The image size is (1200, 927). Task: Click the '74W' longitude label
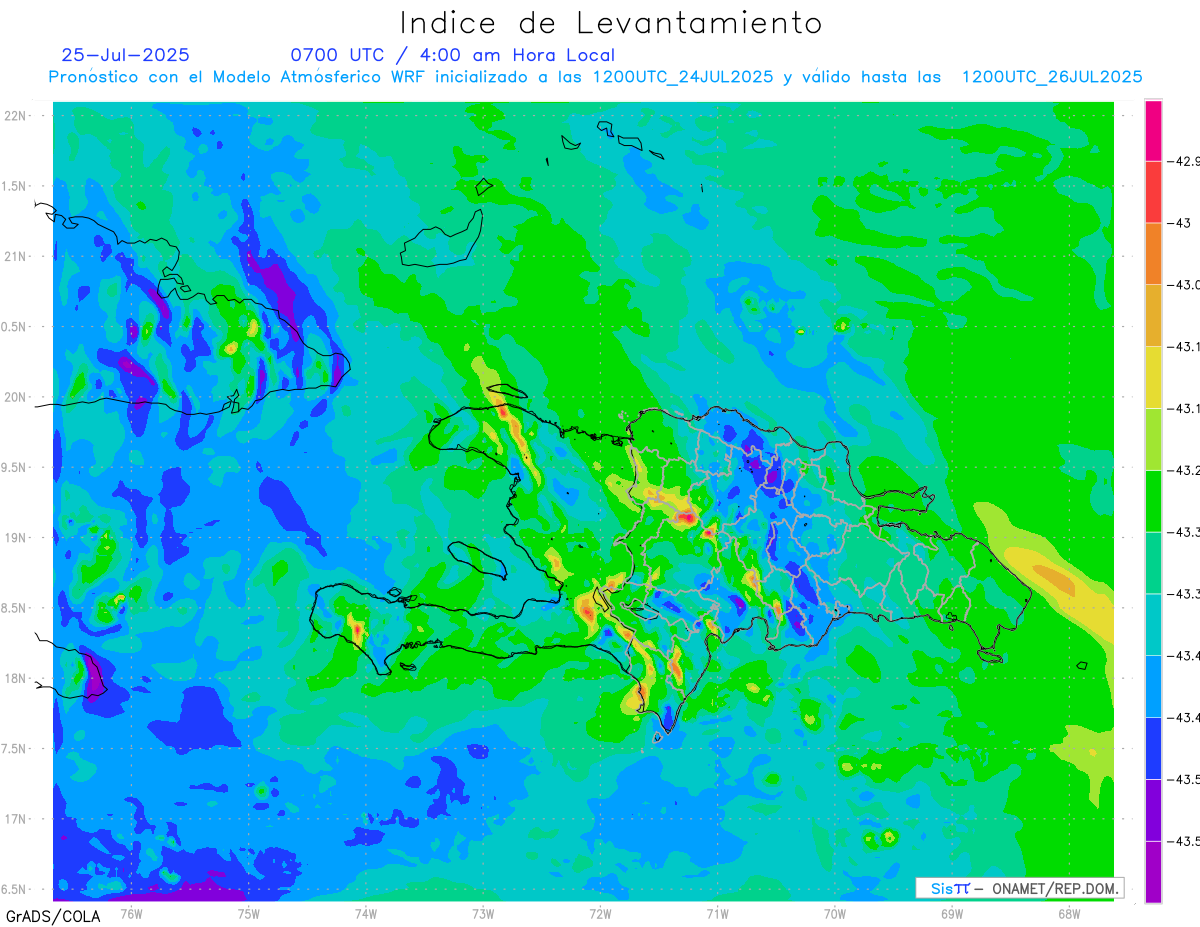(x=366, y=913)
